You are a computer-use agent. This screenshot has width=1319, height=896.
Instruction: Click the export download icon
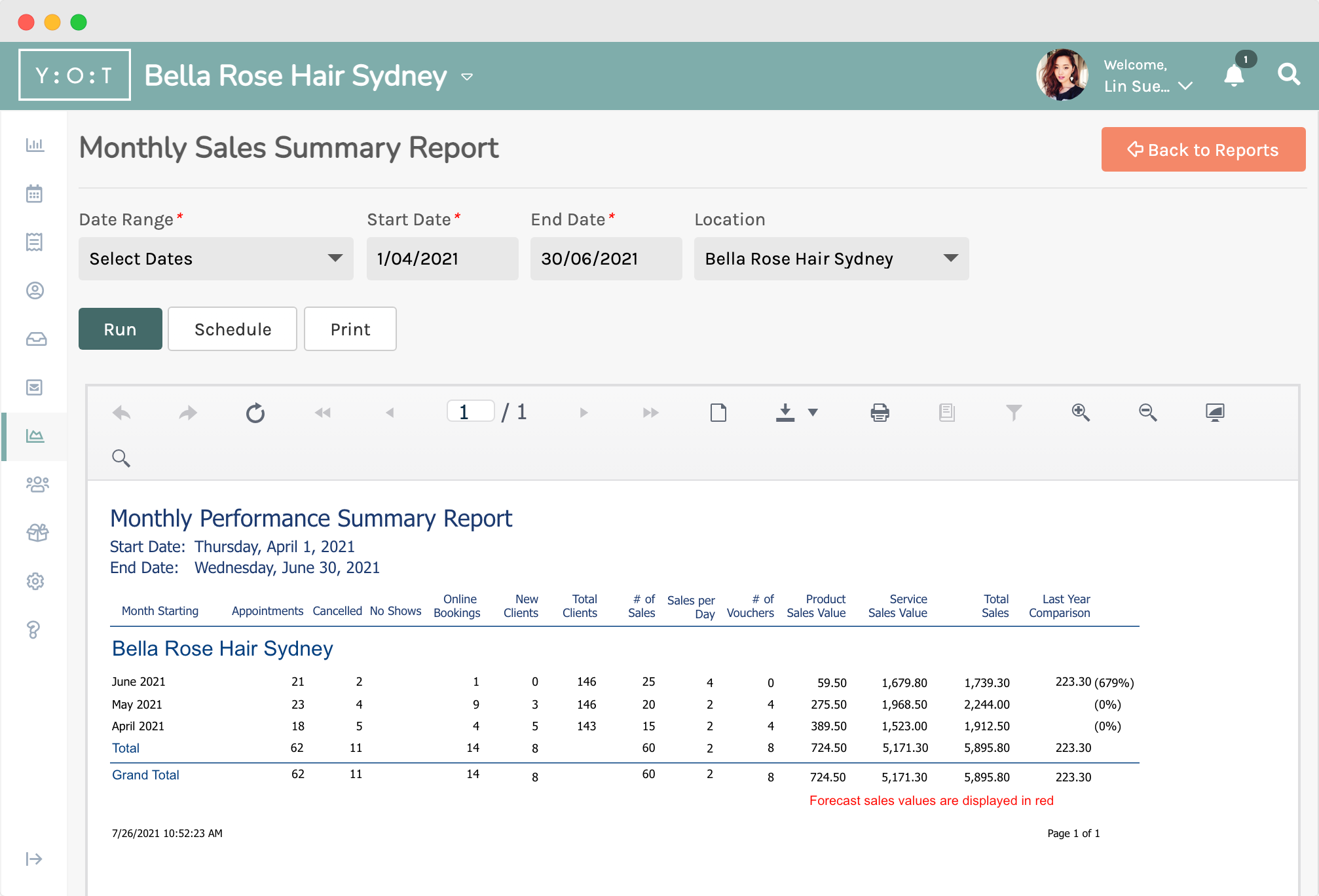pyautogui.click(x=785, y=413)
